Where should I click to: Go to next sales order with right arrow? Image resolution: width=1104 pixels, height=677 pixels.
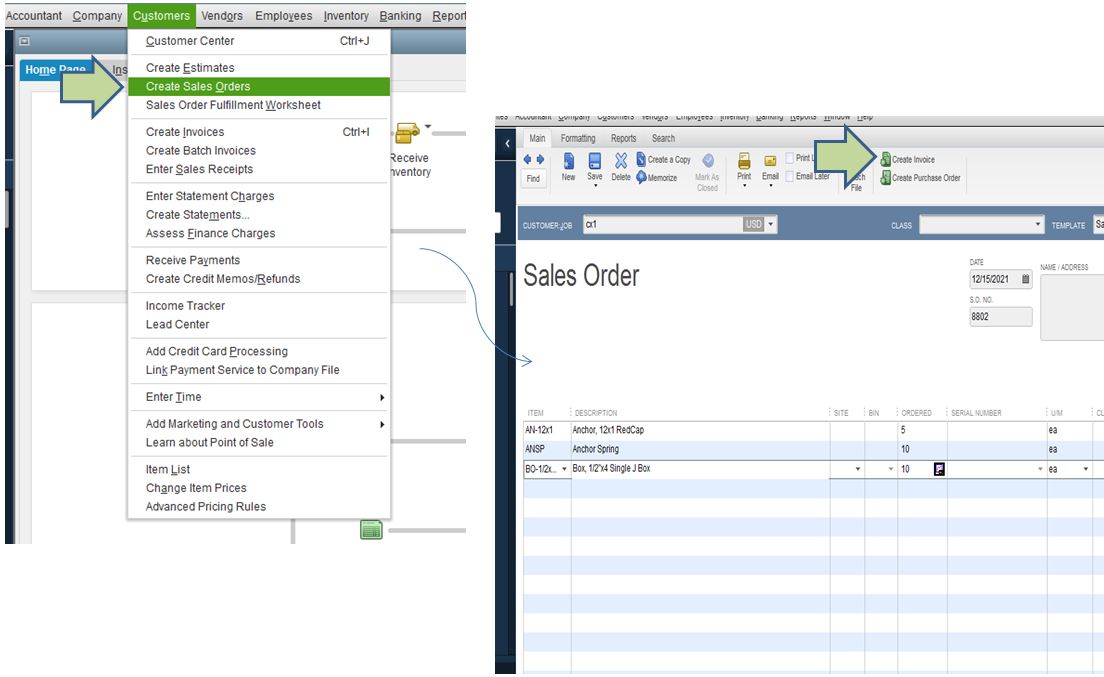540,160
